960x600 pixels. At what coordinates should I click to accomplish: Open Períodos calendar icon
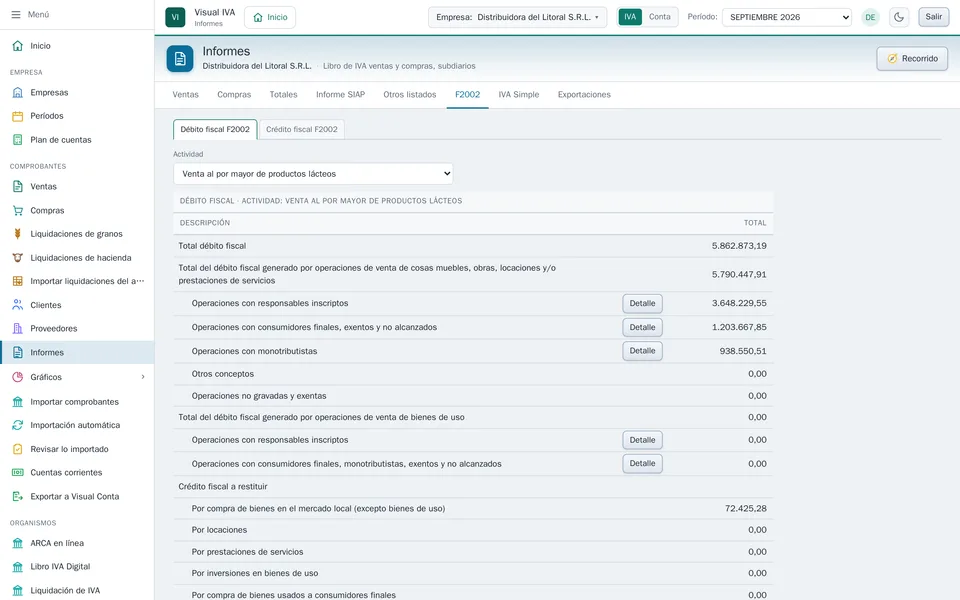click(18, 116)
